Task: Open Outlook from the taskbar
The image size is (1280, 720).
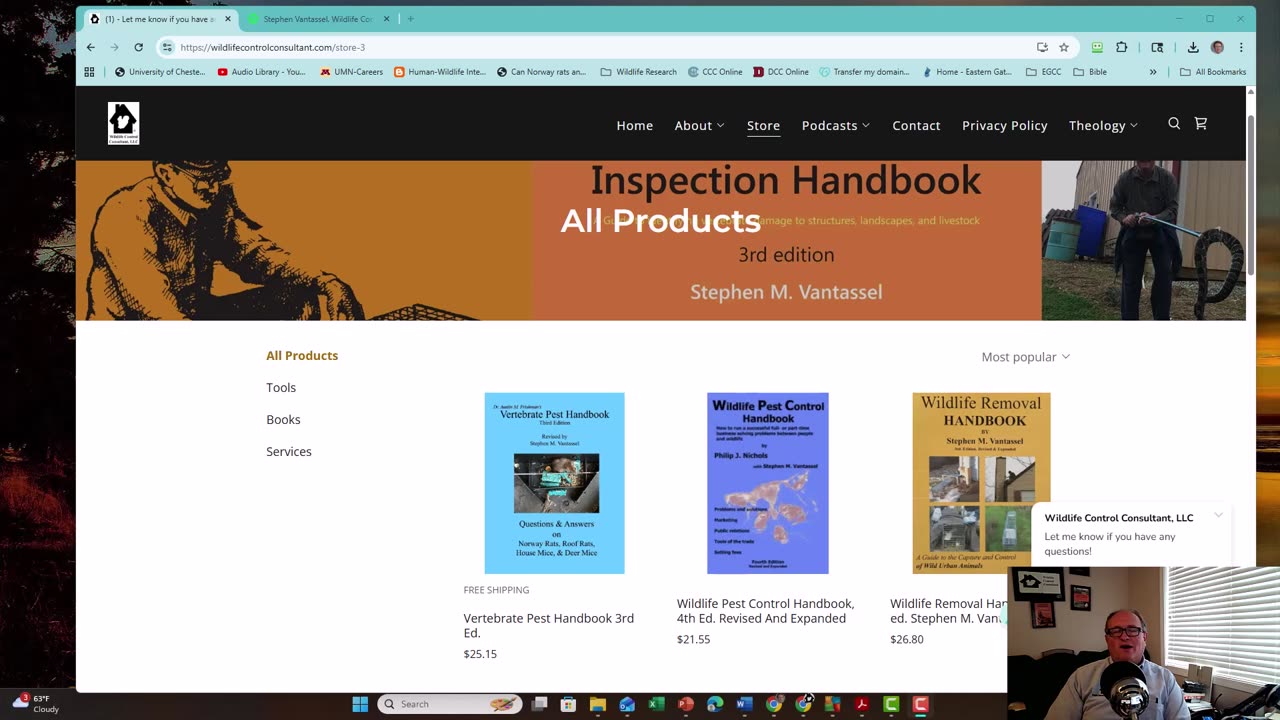Action: [x=626, y=704]
